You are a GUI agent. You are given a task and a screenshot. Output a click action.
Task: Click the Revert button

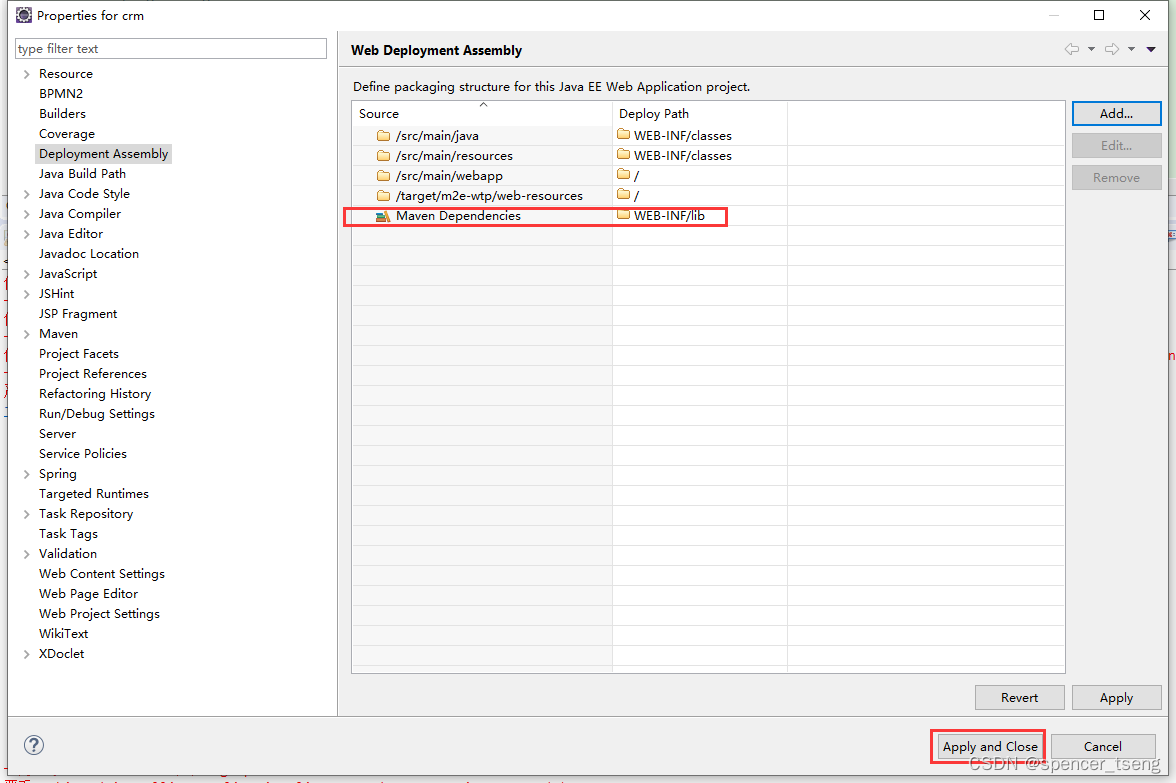tap(1019, 697)
